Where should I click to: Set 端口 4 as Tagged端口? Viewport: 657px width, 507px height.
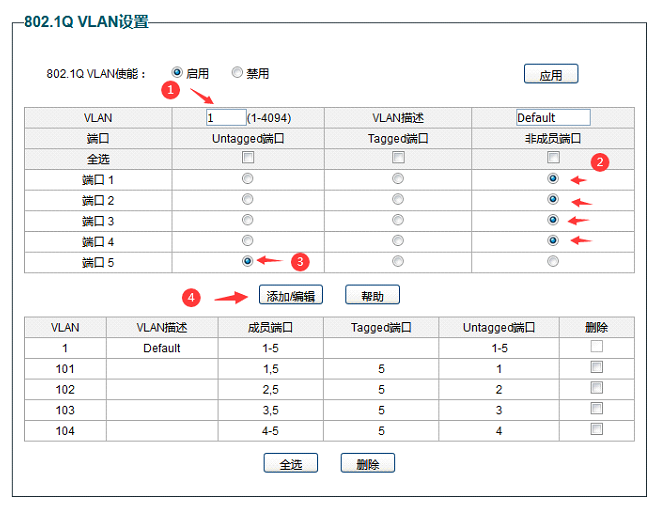tap(398, 241)
